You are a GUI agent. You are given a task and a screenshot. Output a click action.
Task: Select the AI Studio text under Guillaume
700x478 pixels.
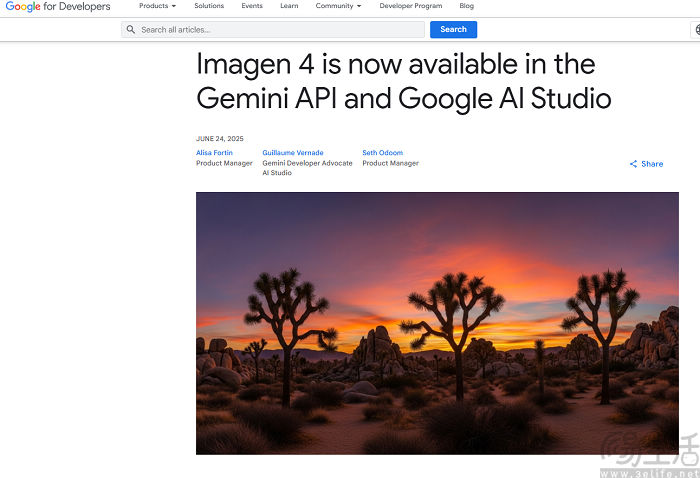pyautogui.click(x=277, y=173)
